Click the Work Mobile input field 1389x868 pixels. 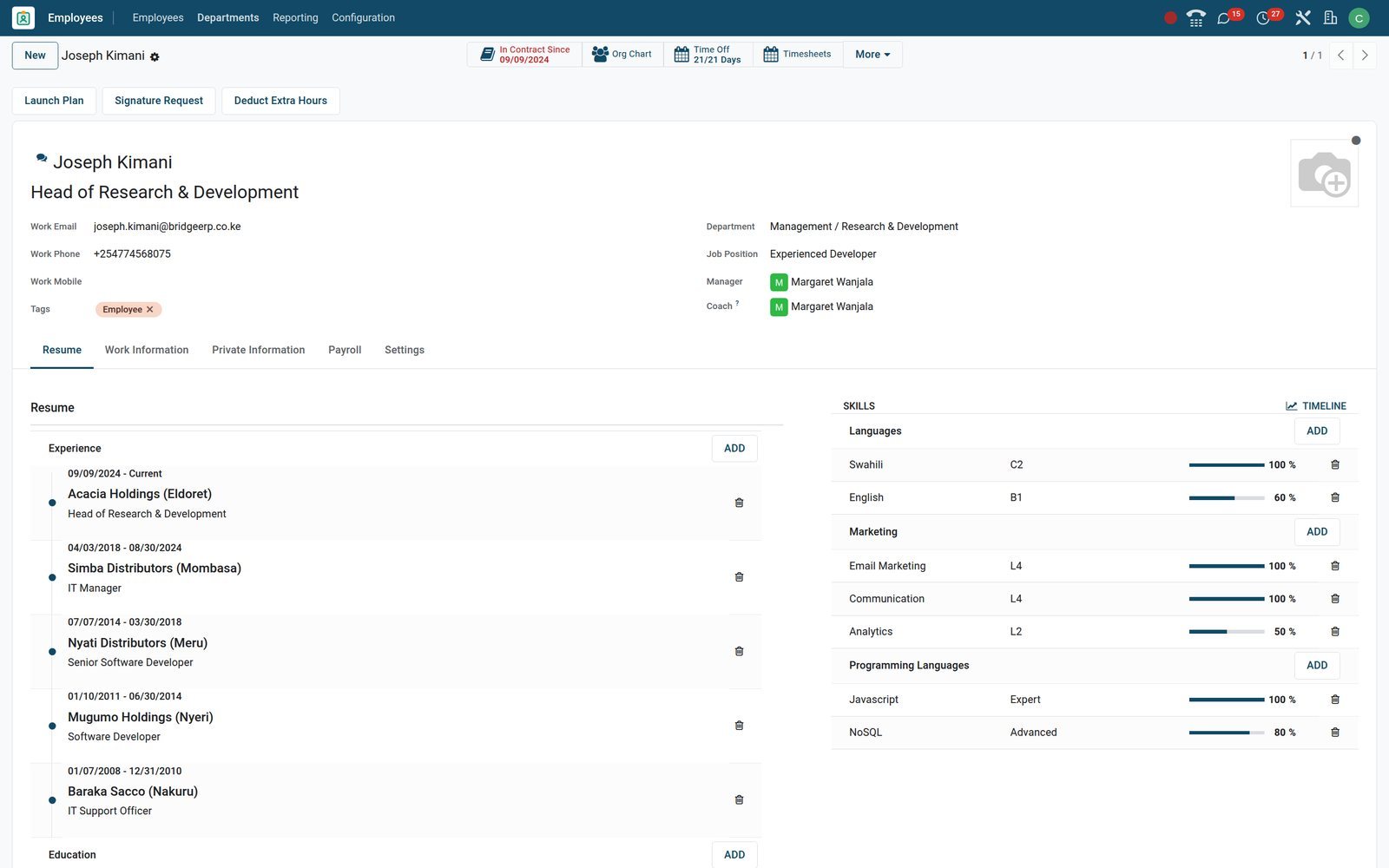pos(382,282)
